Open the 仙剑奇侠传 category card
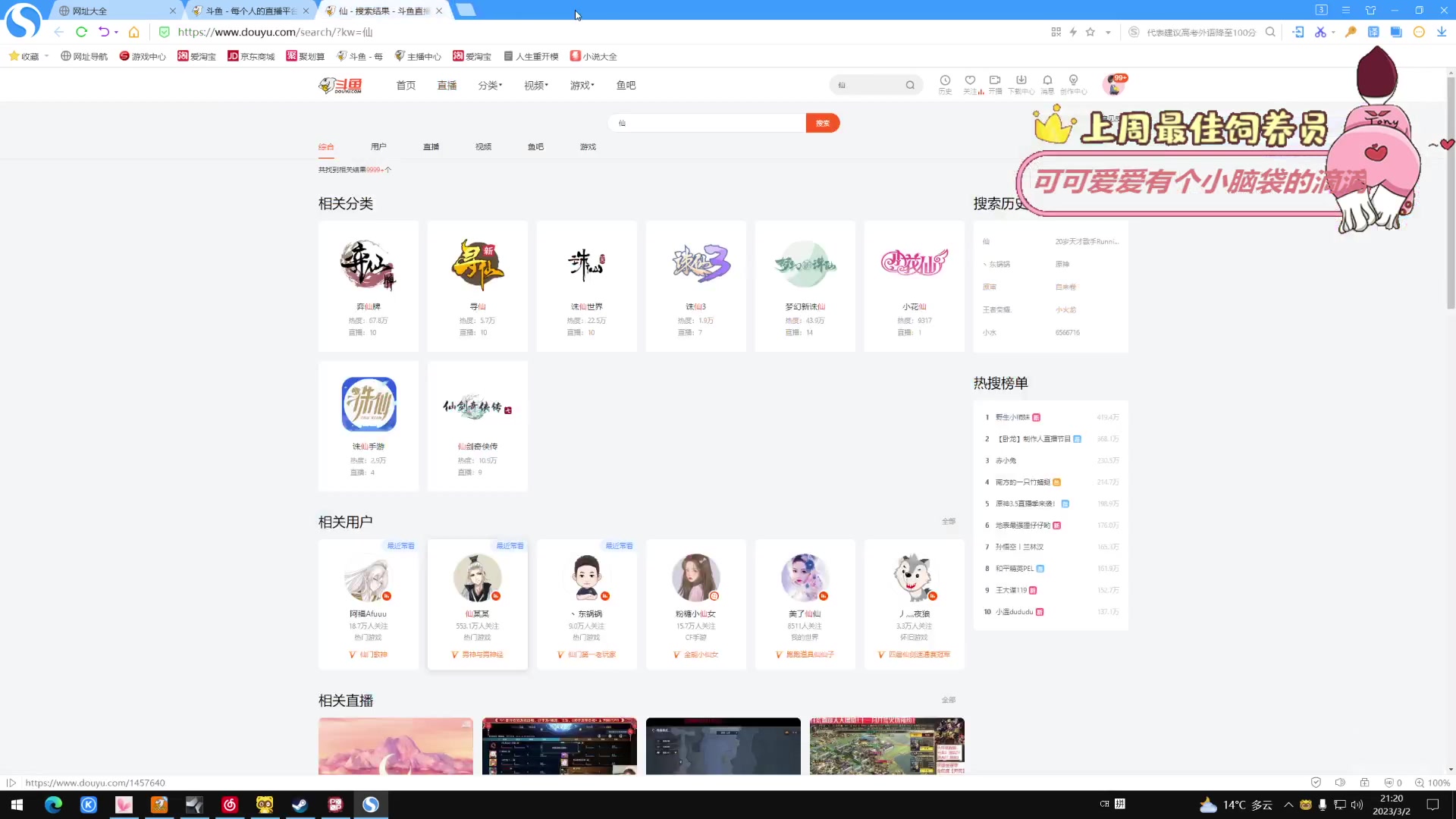This screenshot has height=819, width=1456. click(478, 426)
